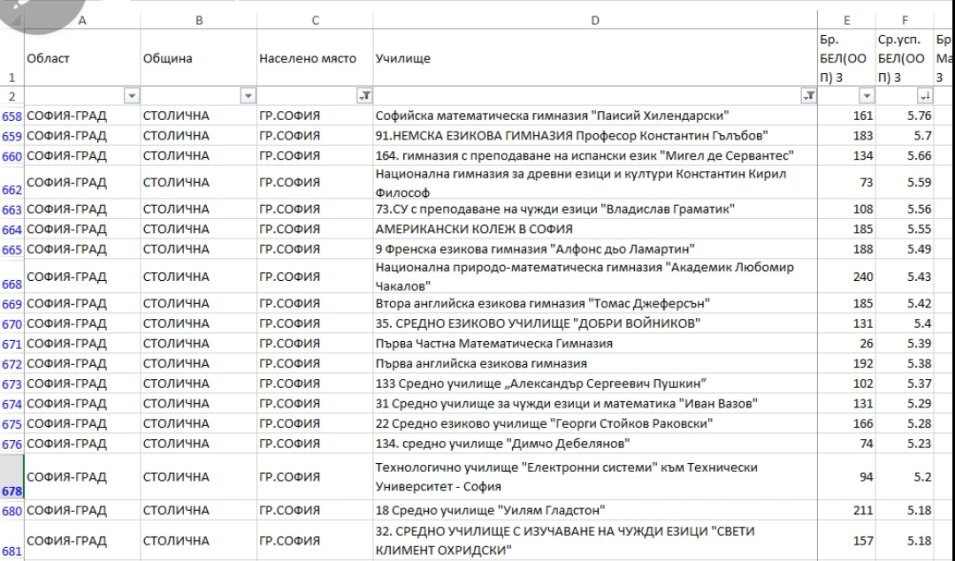Select column D by its header
Screen dimensions: 955x561
pyautogui.click(x=595, y=19)
